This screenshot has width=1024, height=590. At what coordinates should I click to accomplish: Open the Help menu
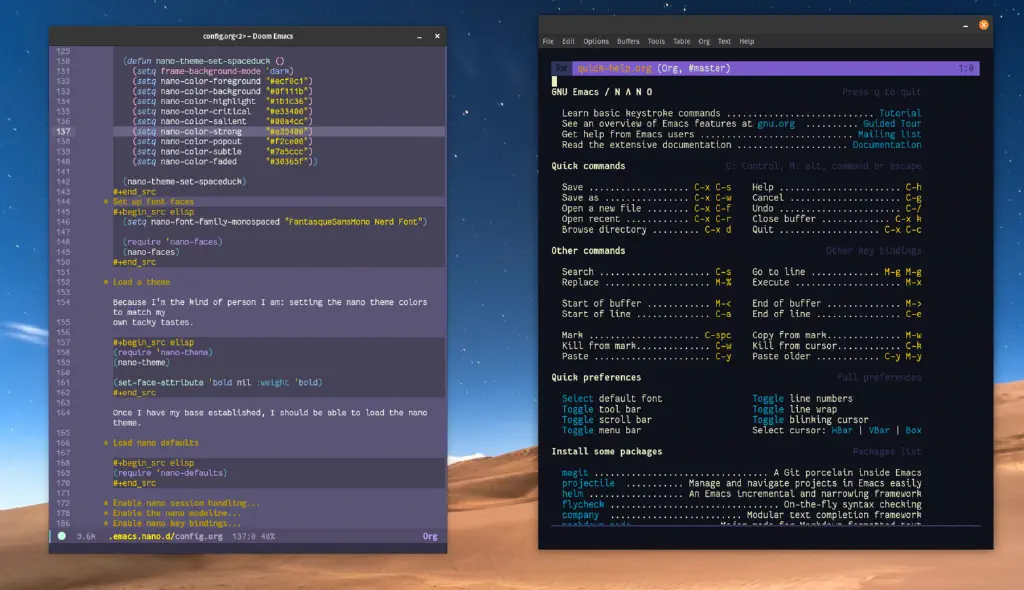pyautogui.click(x=746, y=41)
